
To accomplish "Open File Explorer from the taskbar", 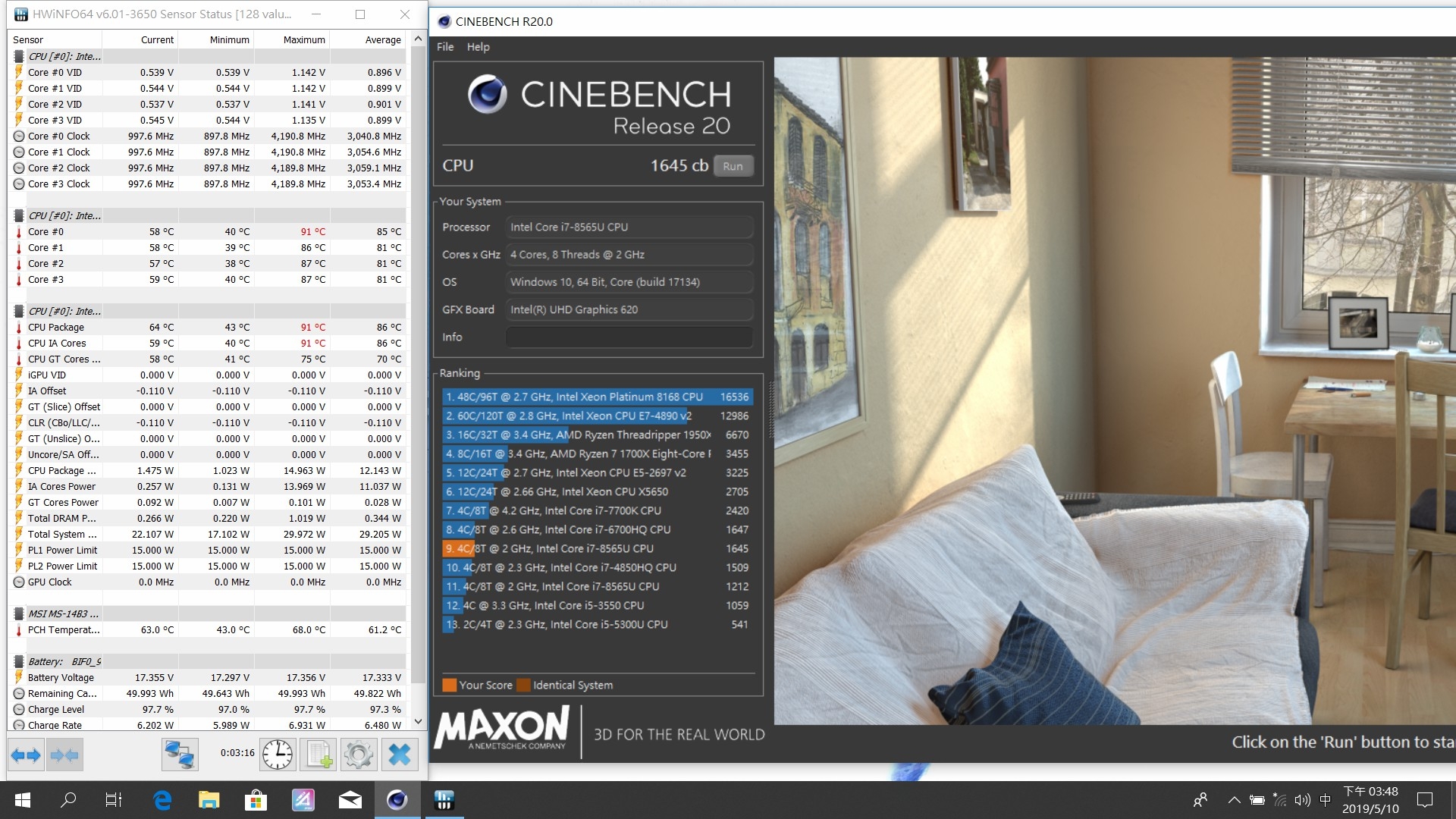I will point(209,800).
